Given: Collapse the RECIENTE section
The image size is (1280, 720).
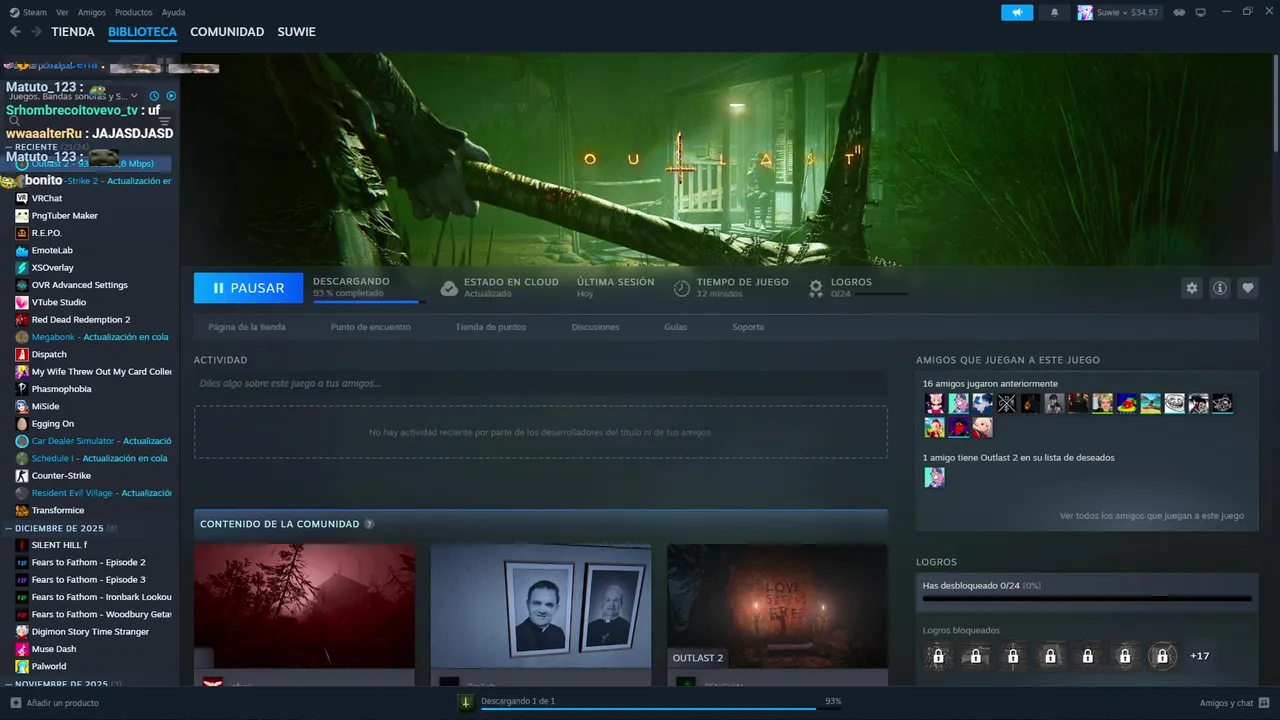Looking at the screenshot, I should [9, 147].
